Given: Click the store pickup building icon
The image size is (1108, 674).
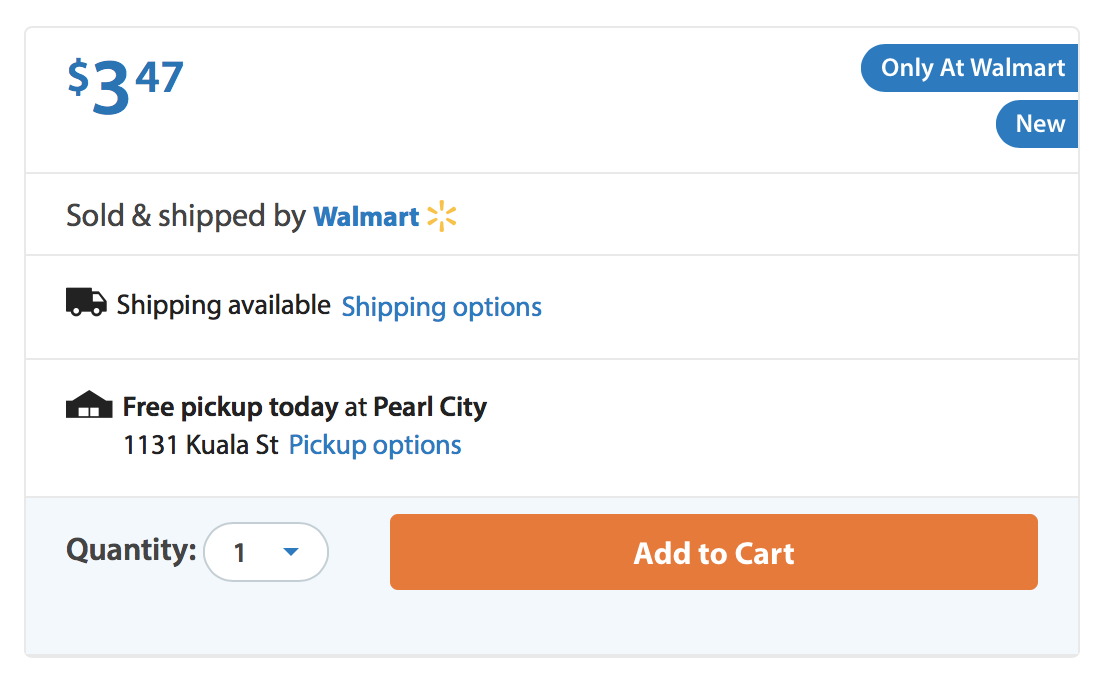Looking at the screenshot, I should pos(89,404).
